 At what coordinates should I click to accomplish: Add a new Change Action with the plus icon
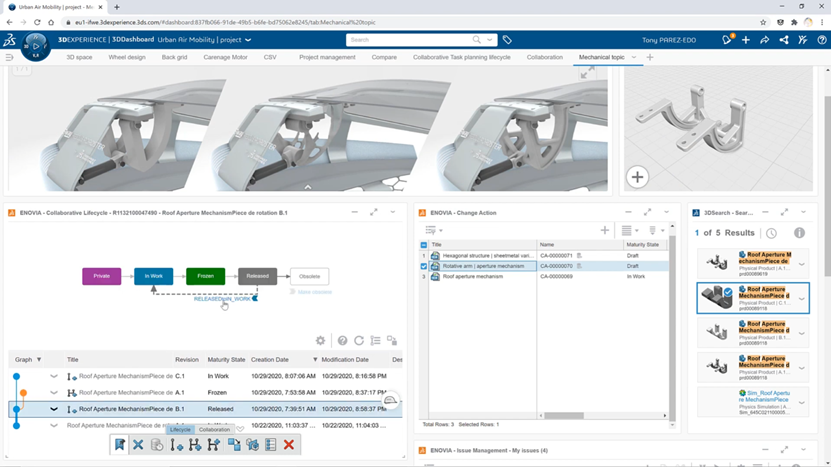pos(604,230)
